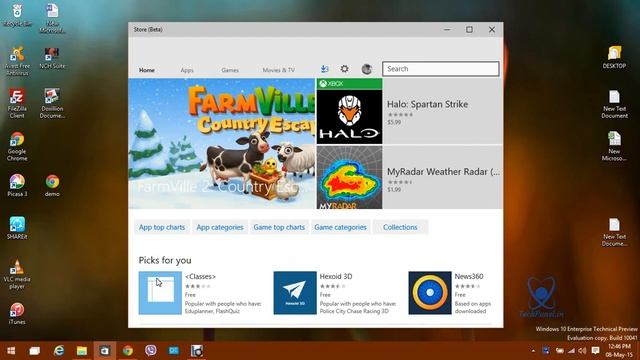This screenshot has width=640, height=360.
Task: Open the Store downloads icon
Action: [x=324, y=69]
